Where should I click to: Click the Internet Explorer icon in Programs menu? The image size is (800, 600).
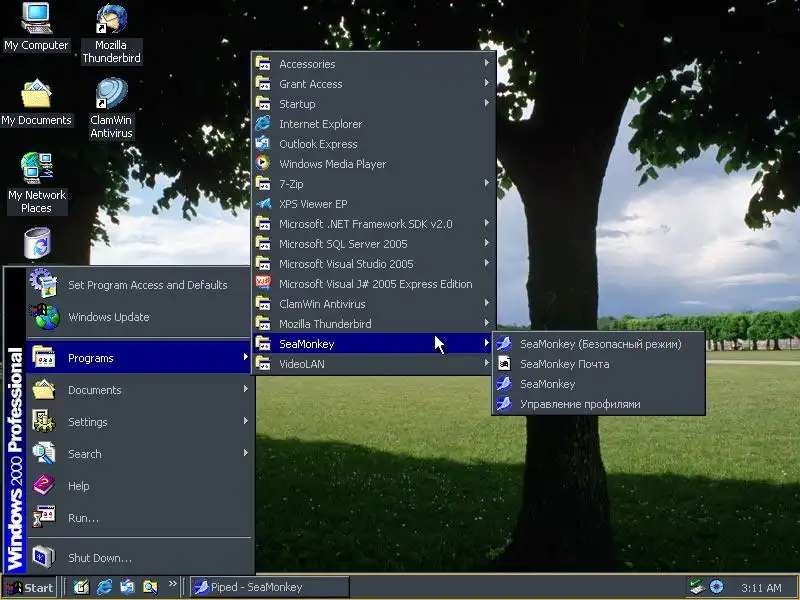click(263, 123)
